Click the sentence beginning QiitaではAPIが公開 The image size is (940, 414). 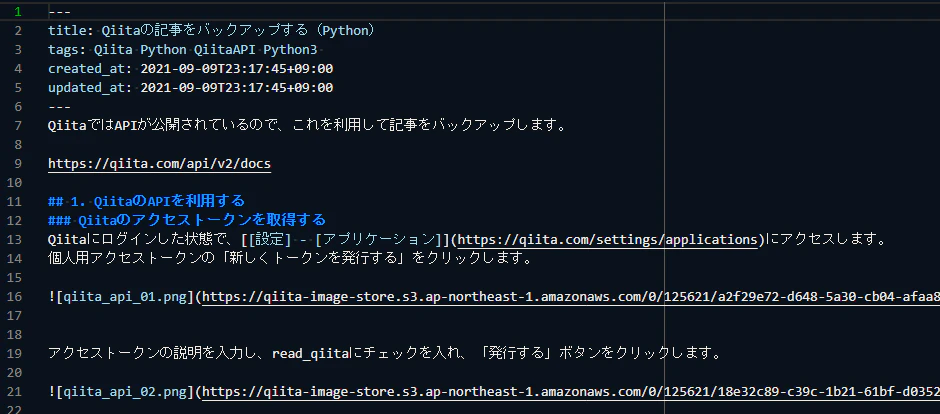click(x=307, y=125)
